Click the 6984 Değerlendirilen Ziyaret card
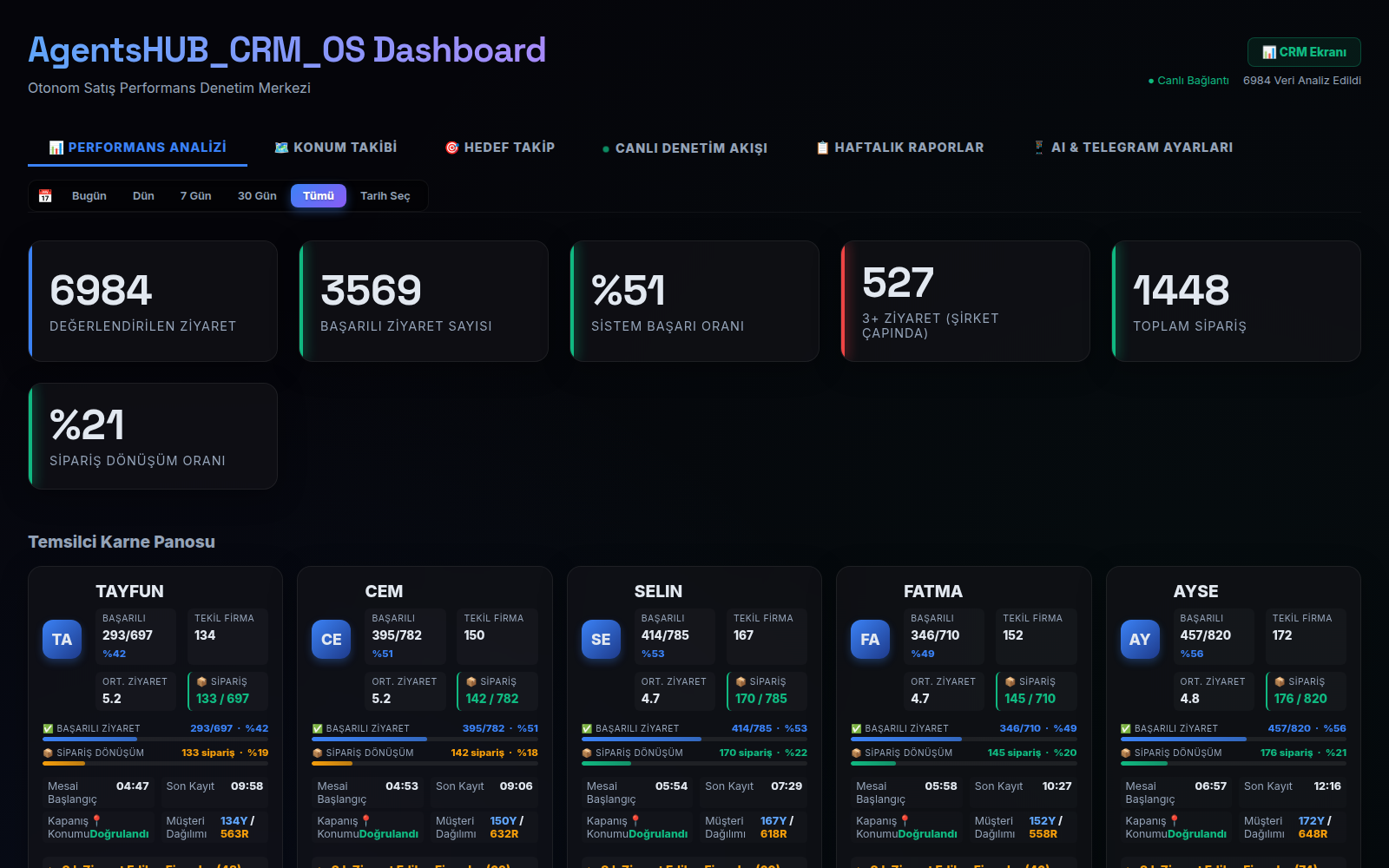The width and height of the screenshot is (1389, 868). coord(153,301)
